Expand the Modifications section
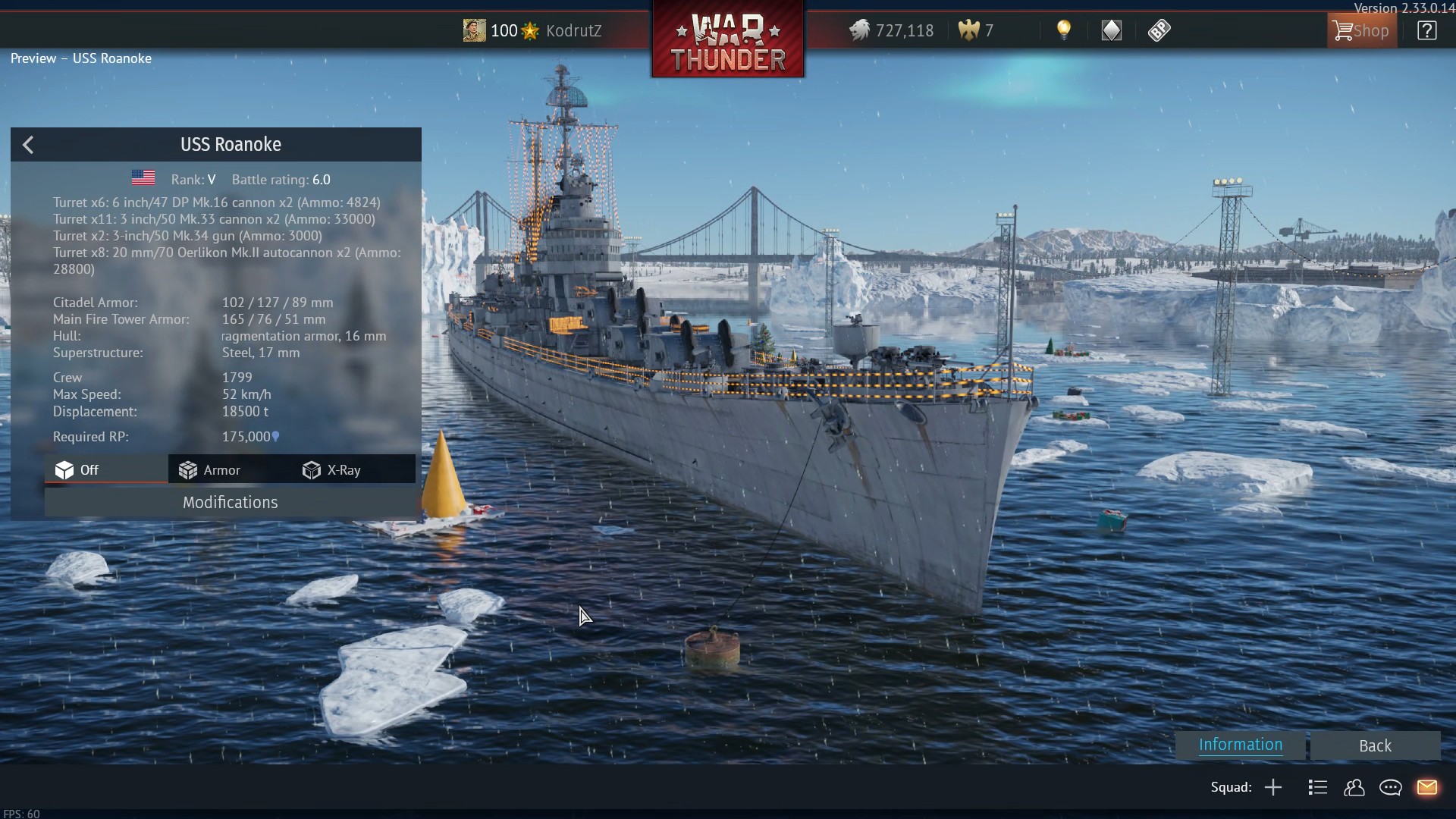The width and height of the screenshot is (1456, 819). pos(230,502)
